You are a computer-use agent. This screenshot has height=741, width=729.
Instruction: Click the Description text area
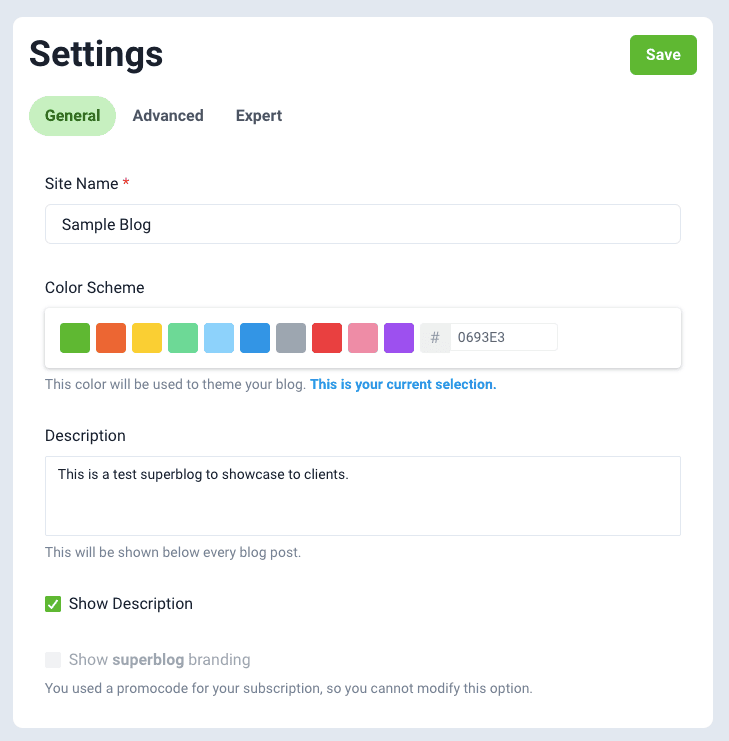(x=363, y=496)
